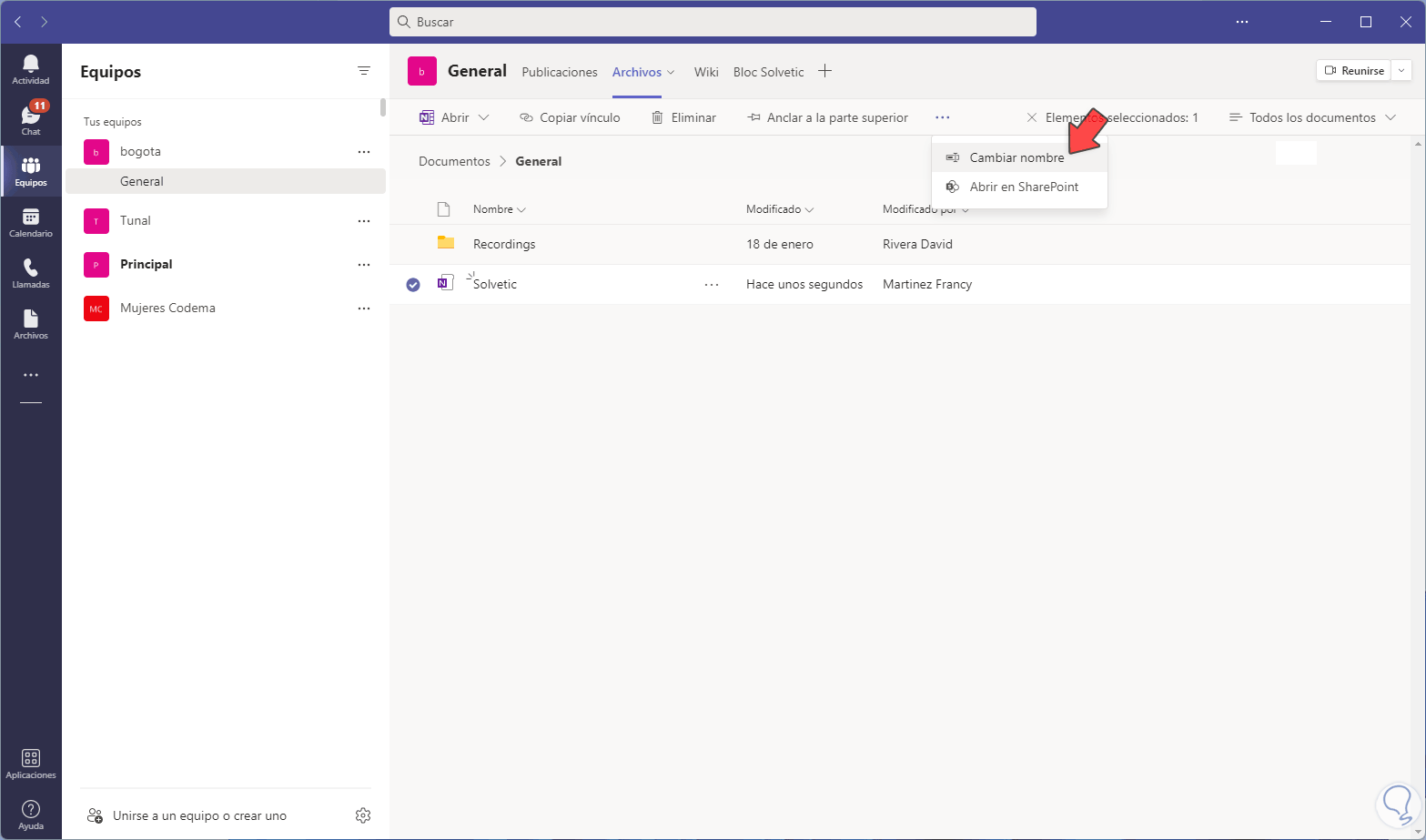Open manage teams gear icon

coord(363,815)
